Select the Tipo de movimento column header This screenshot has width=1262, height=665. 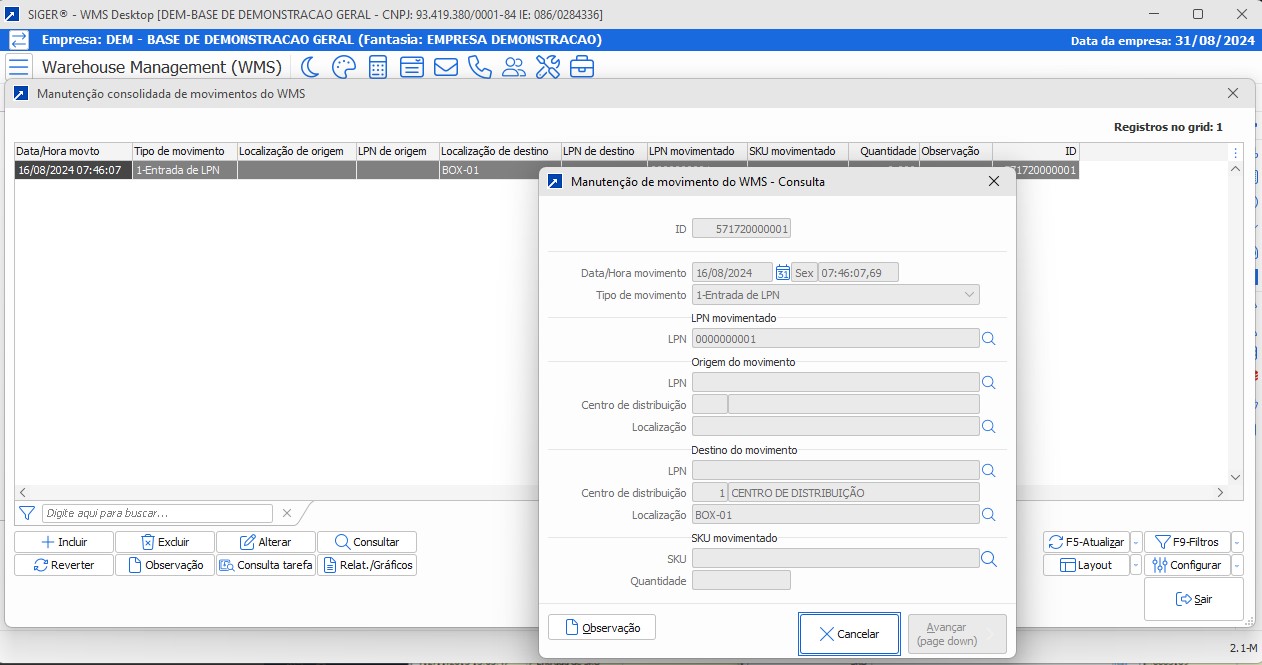183,151
